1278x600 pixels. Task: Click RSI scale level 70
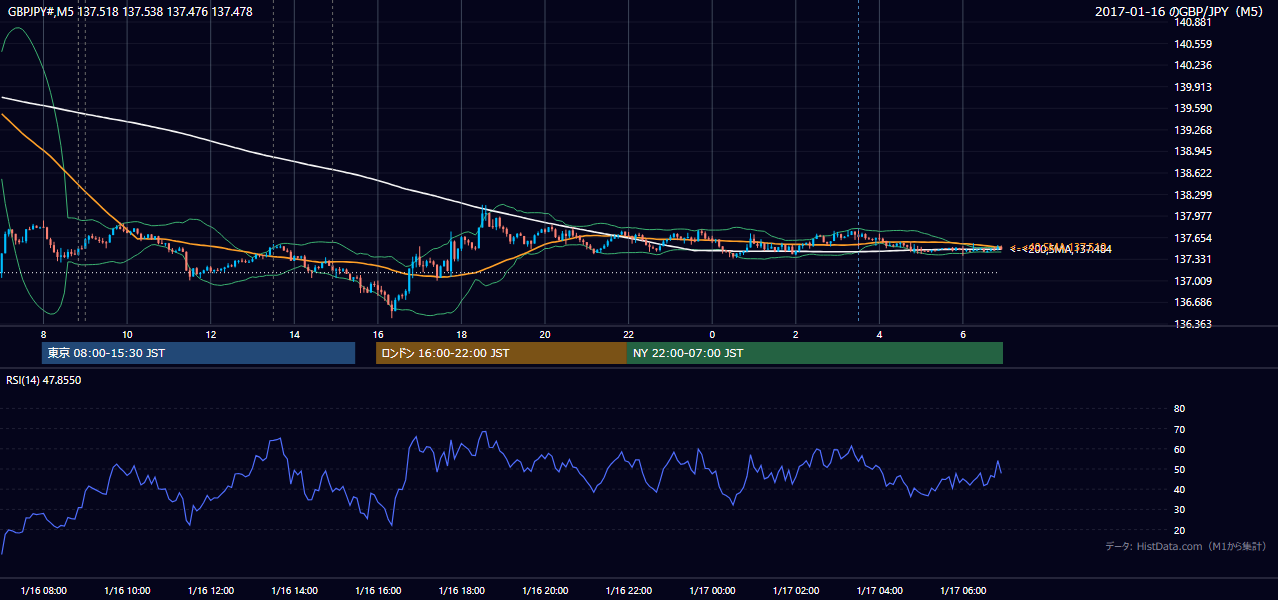[x=1179, y=429]
